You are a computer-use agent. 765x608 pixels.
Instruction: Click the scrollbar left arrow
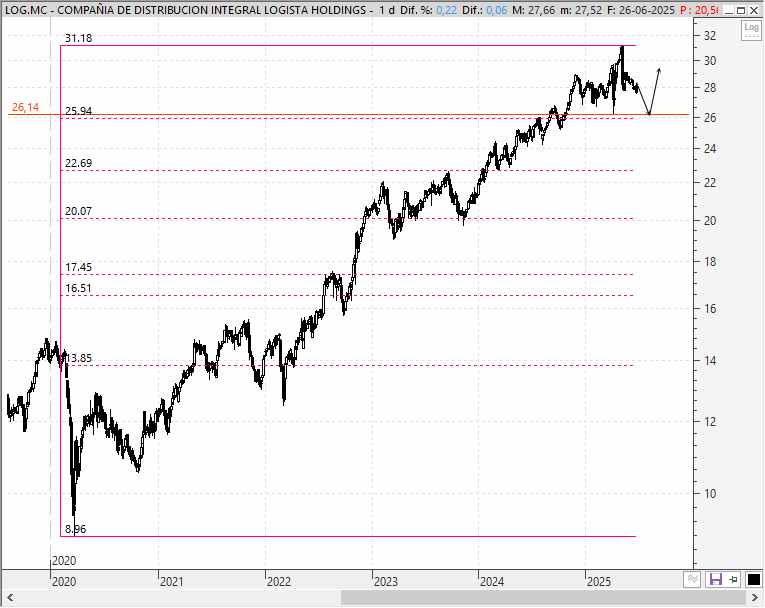pyautogui.click(x=9, y=597)
